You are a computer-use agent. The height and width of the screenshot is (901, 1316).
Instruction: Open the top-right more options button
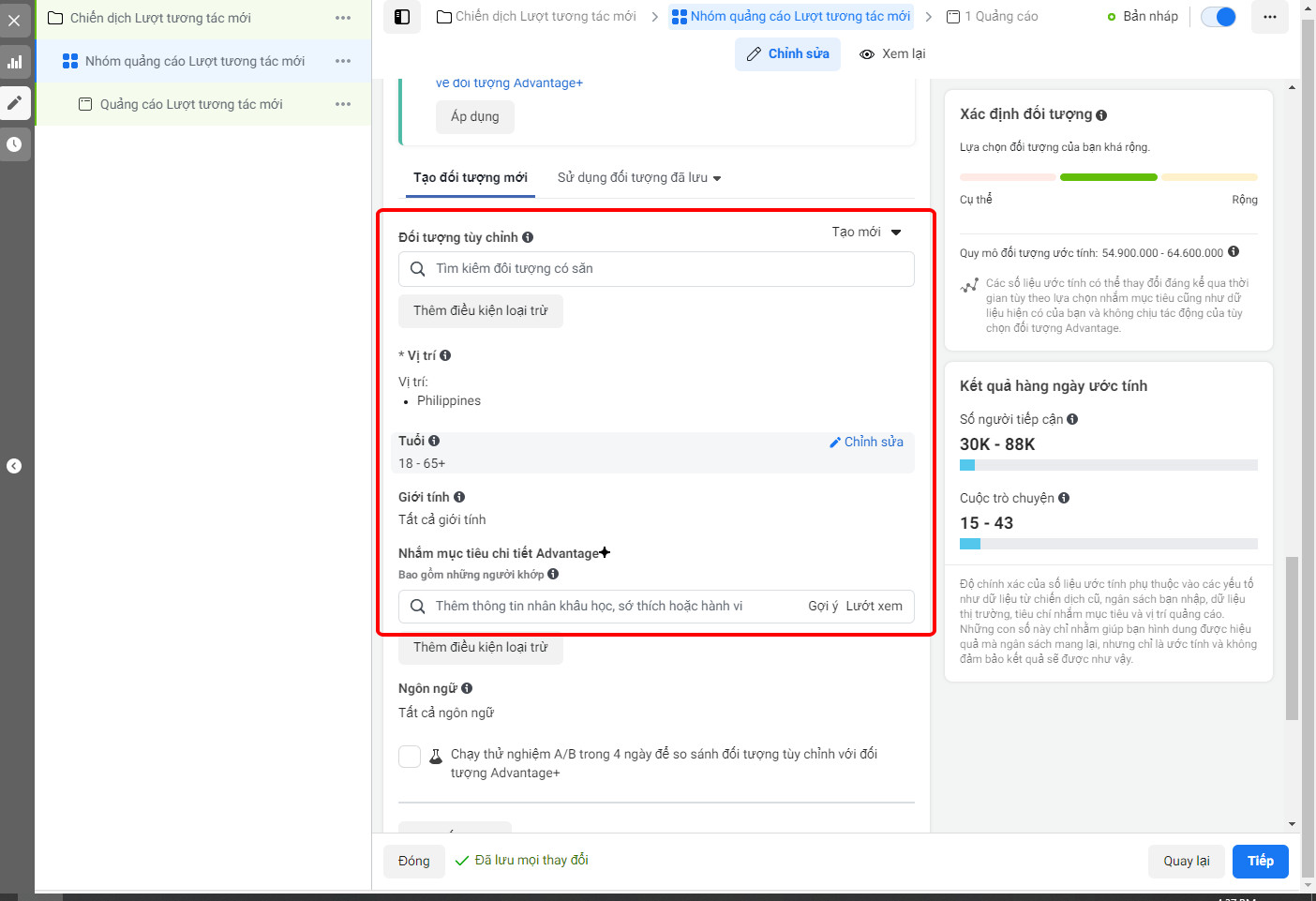1270,17
